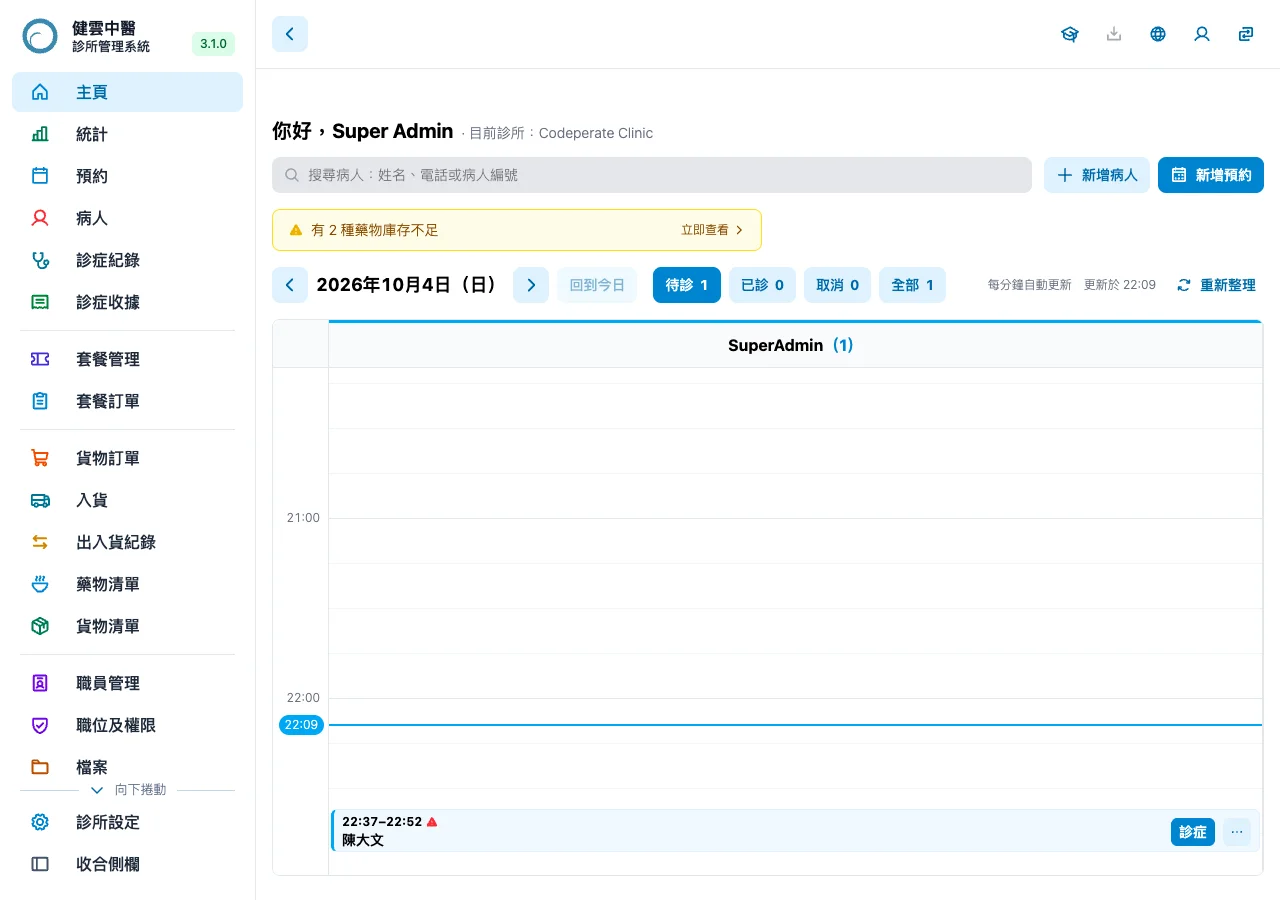Click the back arrow button in top bar
The image size is (1280, 900).
click(x=290, y=34)
